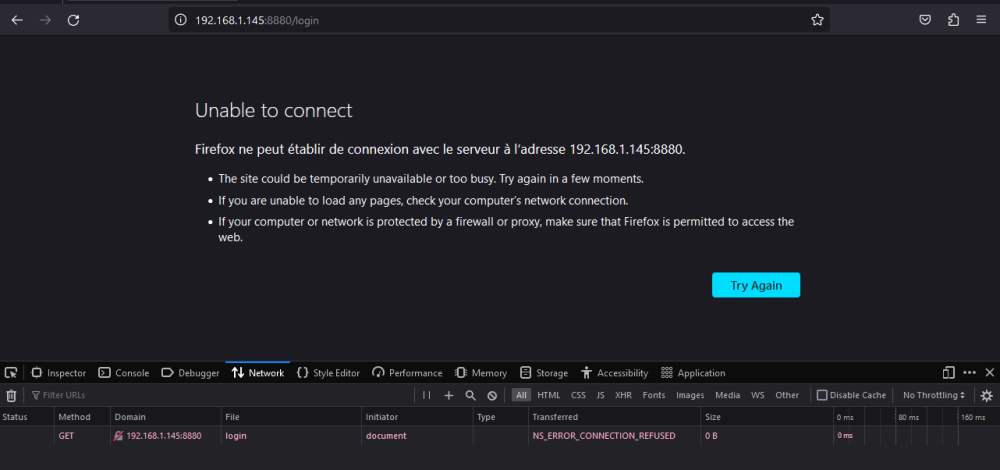The image size is (1000, 470).
Task: Pause network log recording
Action: coord(427,395)
